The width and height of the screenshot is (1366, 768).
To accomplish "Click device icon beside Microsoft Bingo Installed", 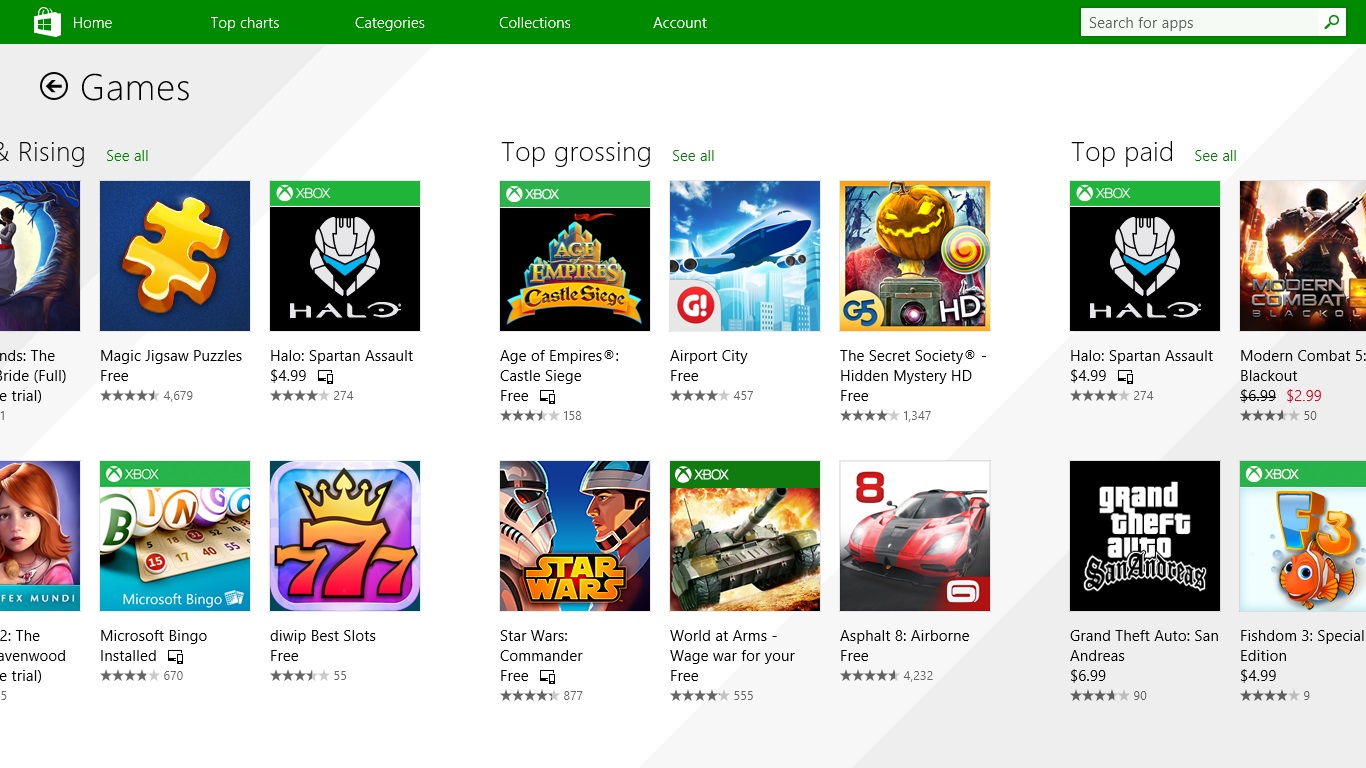I will [175, 657].
